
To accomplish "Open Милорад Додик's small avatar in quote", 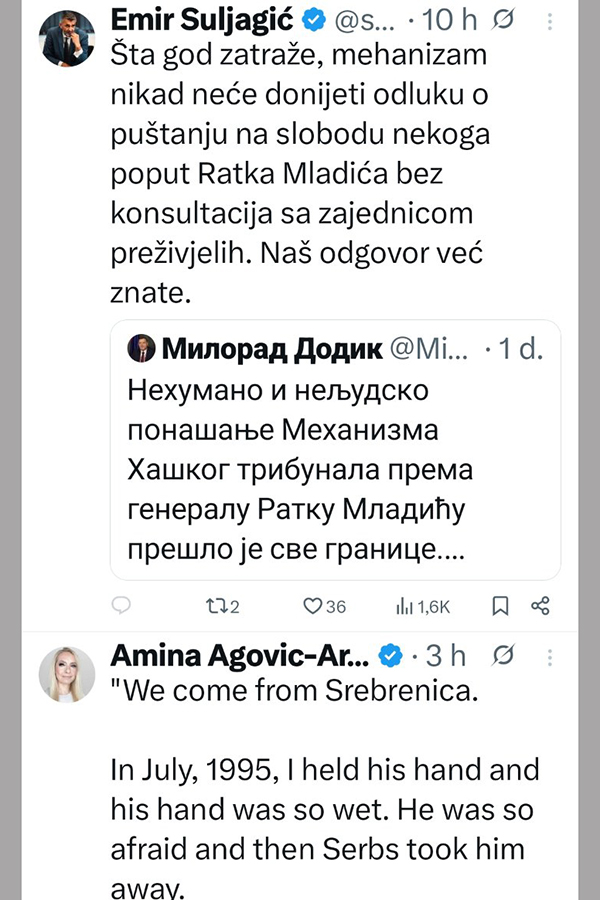I will 140,349.
